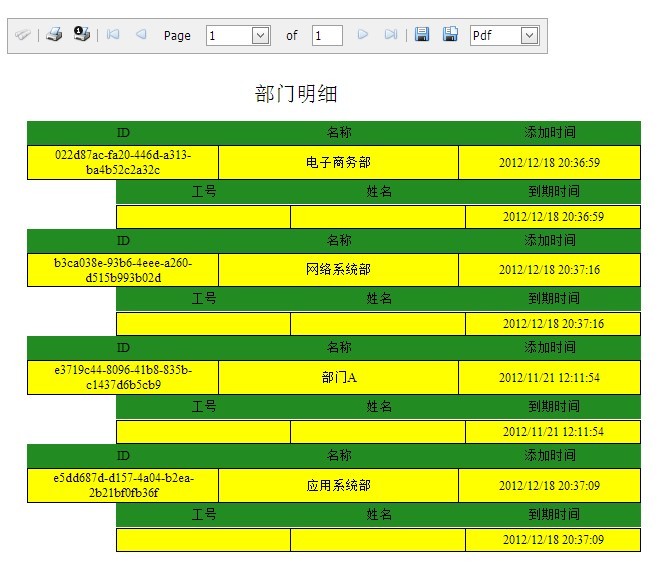Click department name 部门A
Viewport: 658px width, 562px height.
coord(338,377)
